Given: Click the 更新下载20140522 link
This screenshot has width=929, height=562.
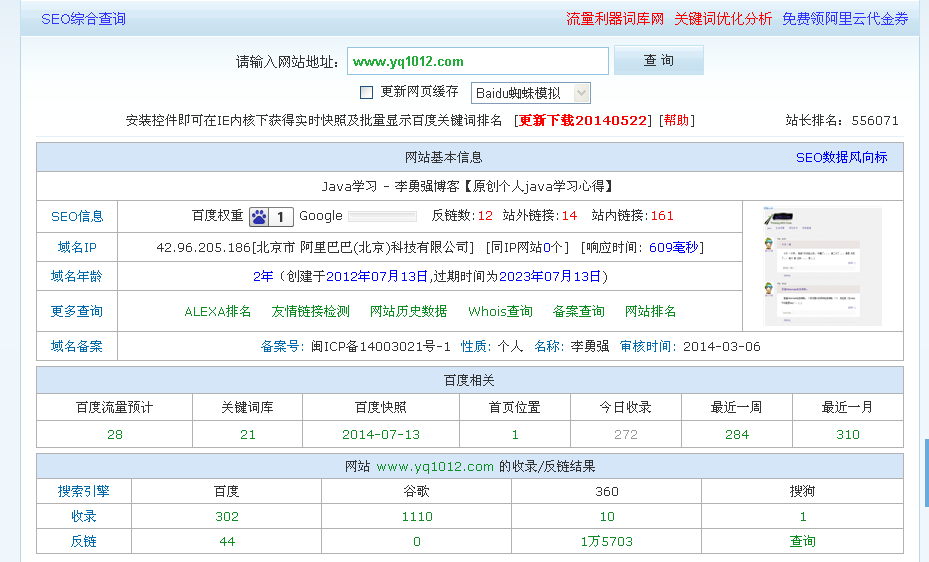Looking at the screenshot, I should coord(582,120).
